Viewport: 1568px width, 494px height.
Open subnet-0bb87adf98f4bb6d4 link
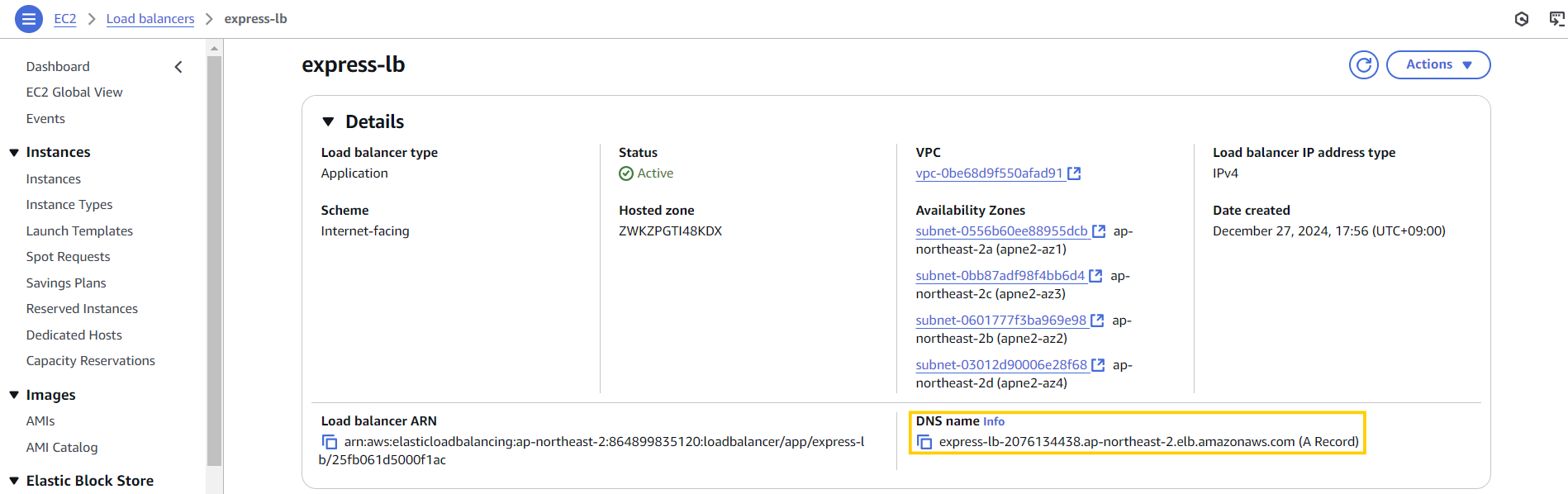tap(1000, 276)
